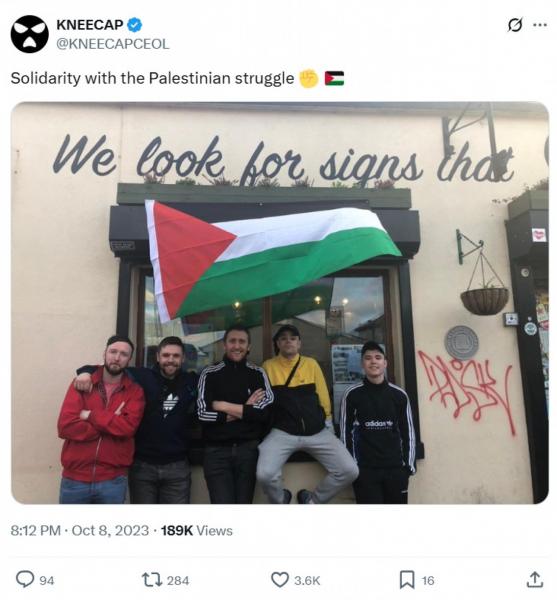Open the Grok explain-post icon
557x600 pixels.
tap(515, 25)
